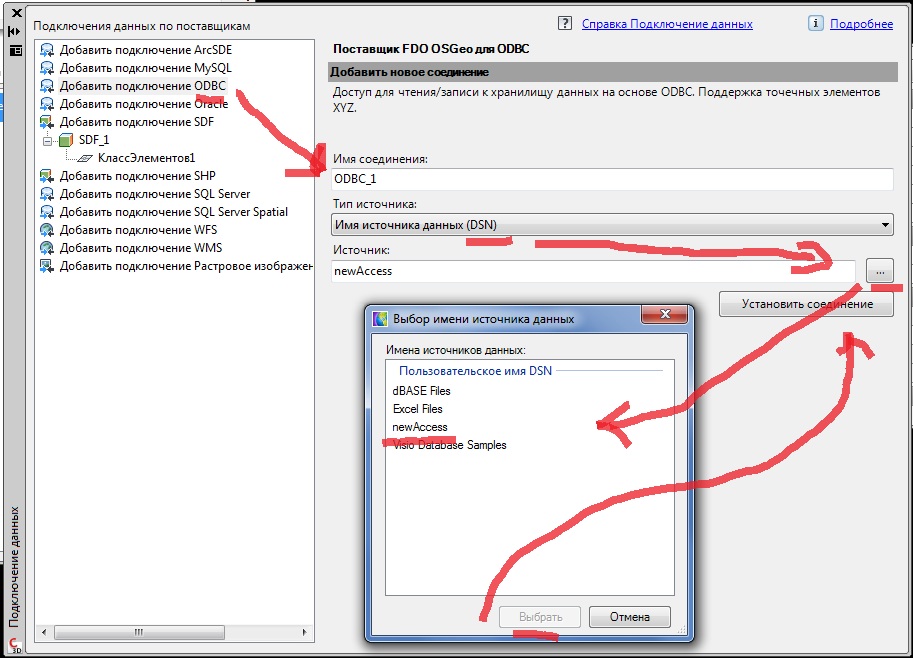Select Добавить подключение WMS
The width and height of the screenshot is (913, 658).
coord(141,248)
